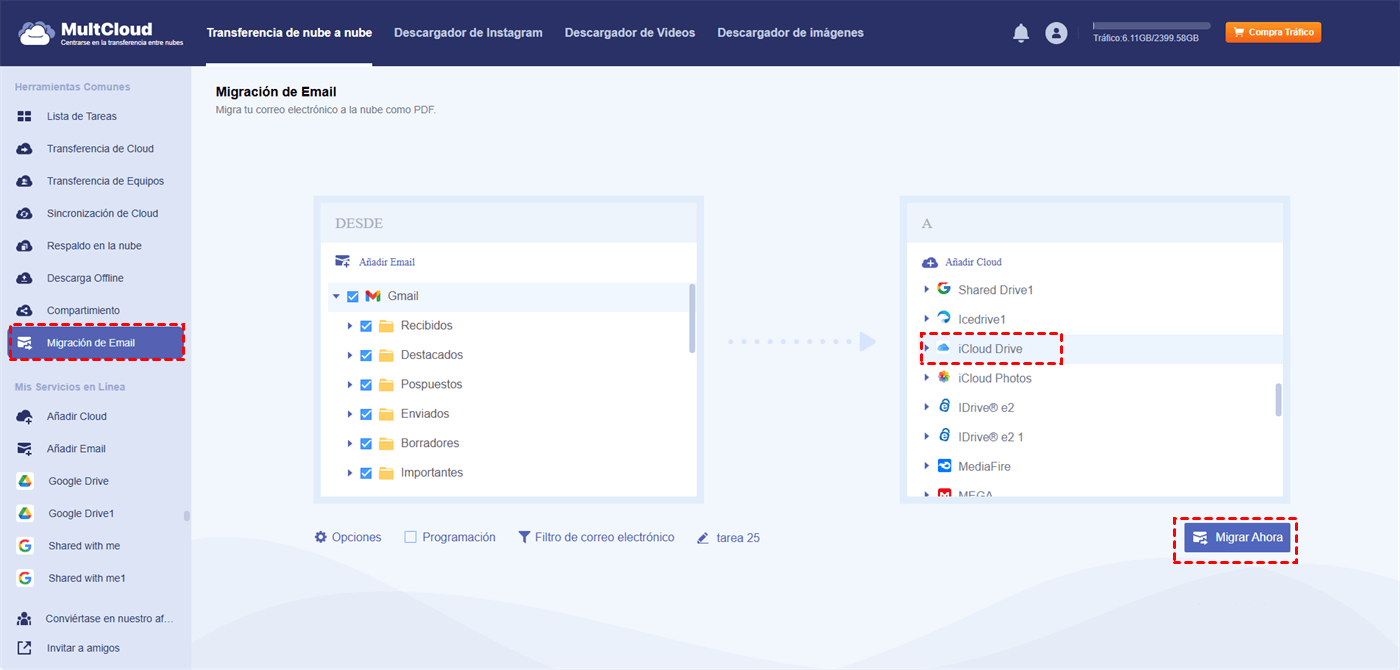Uncheck the Borradores folder checkbox
The image size is (1400, 670).
pos(366,443)
